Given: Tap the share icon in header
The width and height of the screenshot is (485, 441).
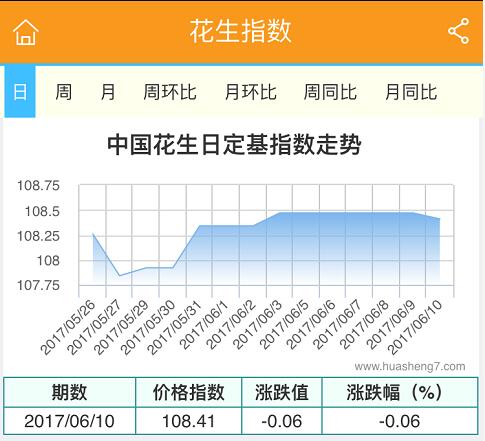Looking at the screenshot, I should tap(459, 31).
